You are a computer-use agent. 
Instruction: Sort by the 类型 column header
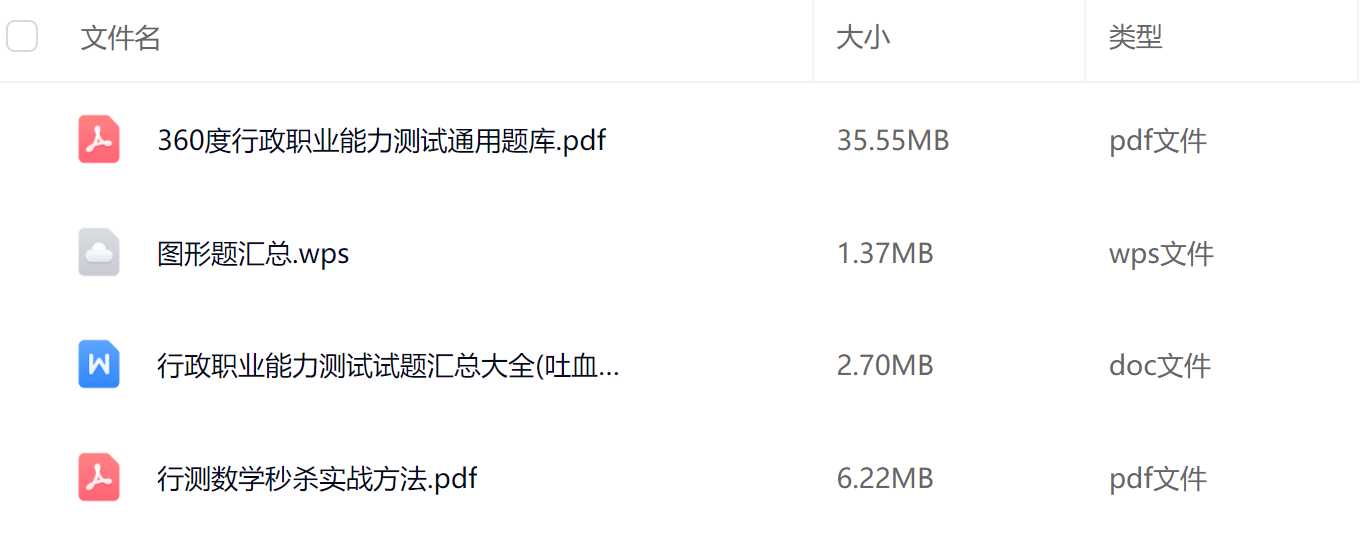coord(1135,38)
